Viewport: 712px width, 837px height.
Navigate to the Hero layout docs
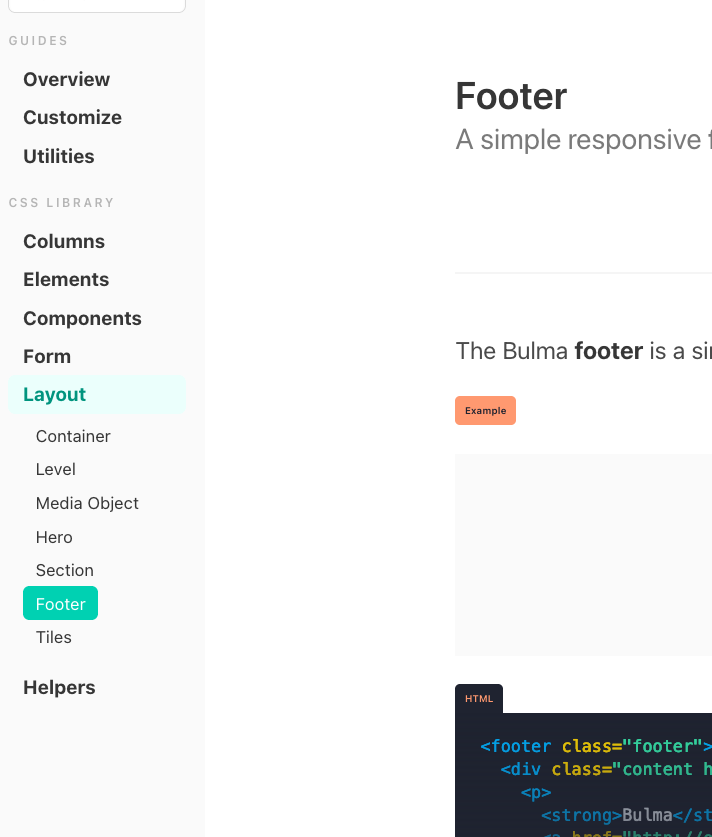tap(53, 537)
